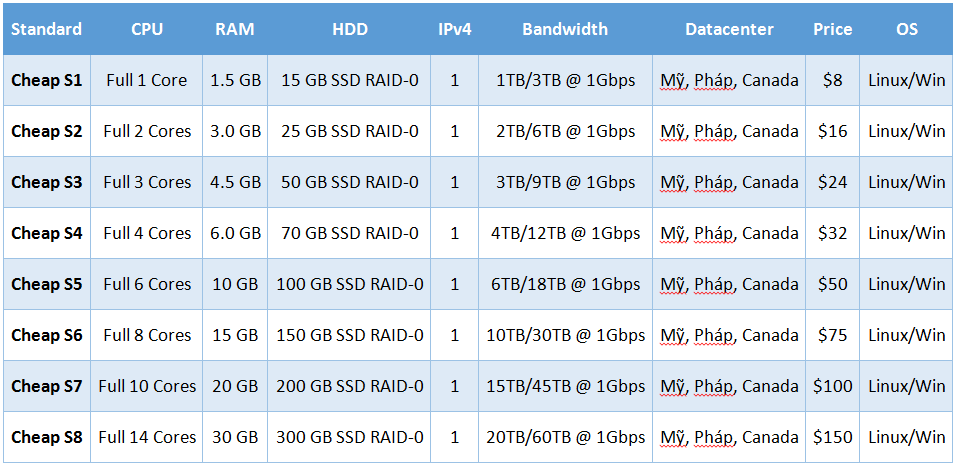Image resolution: width=957 pixels, height=467 pixels.
Task: Click the 70 GB SSD RAID-0 cell
Action: coord(349,233)
